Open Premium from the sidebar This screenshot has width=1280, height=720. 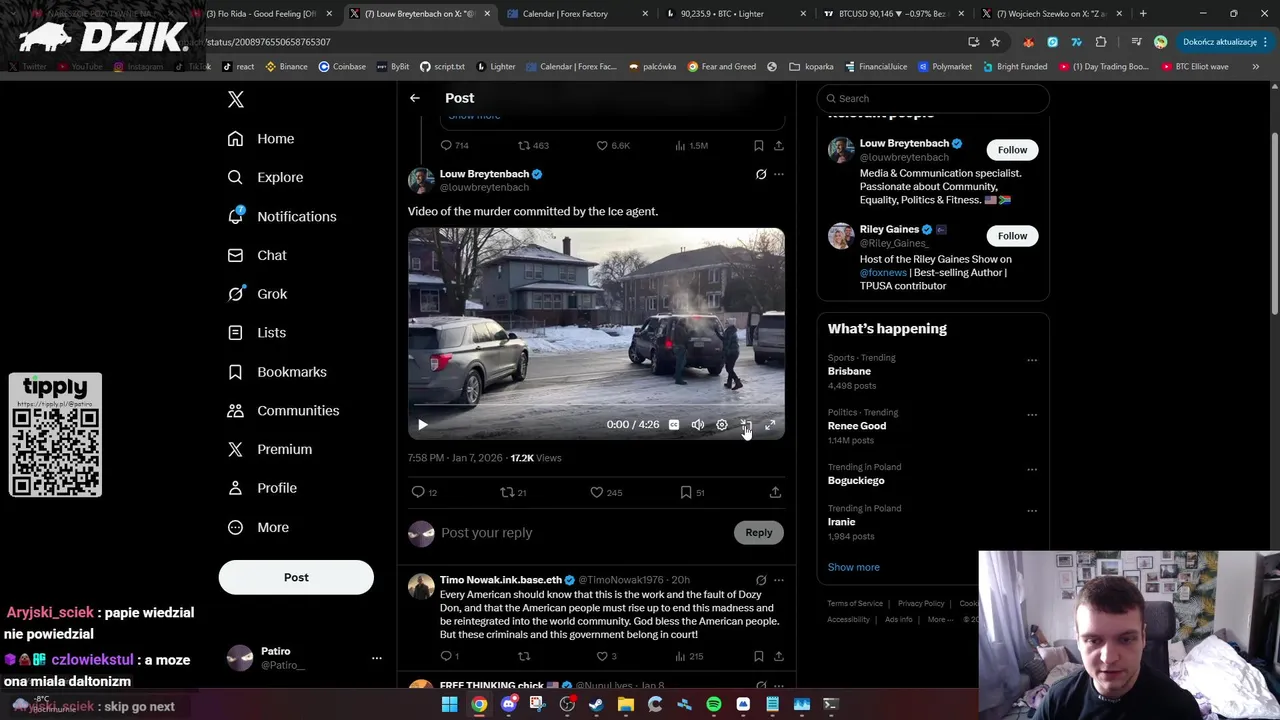point(270,450)
